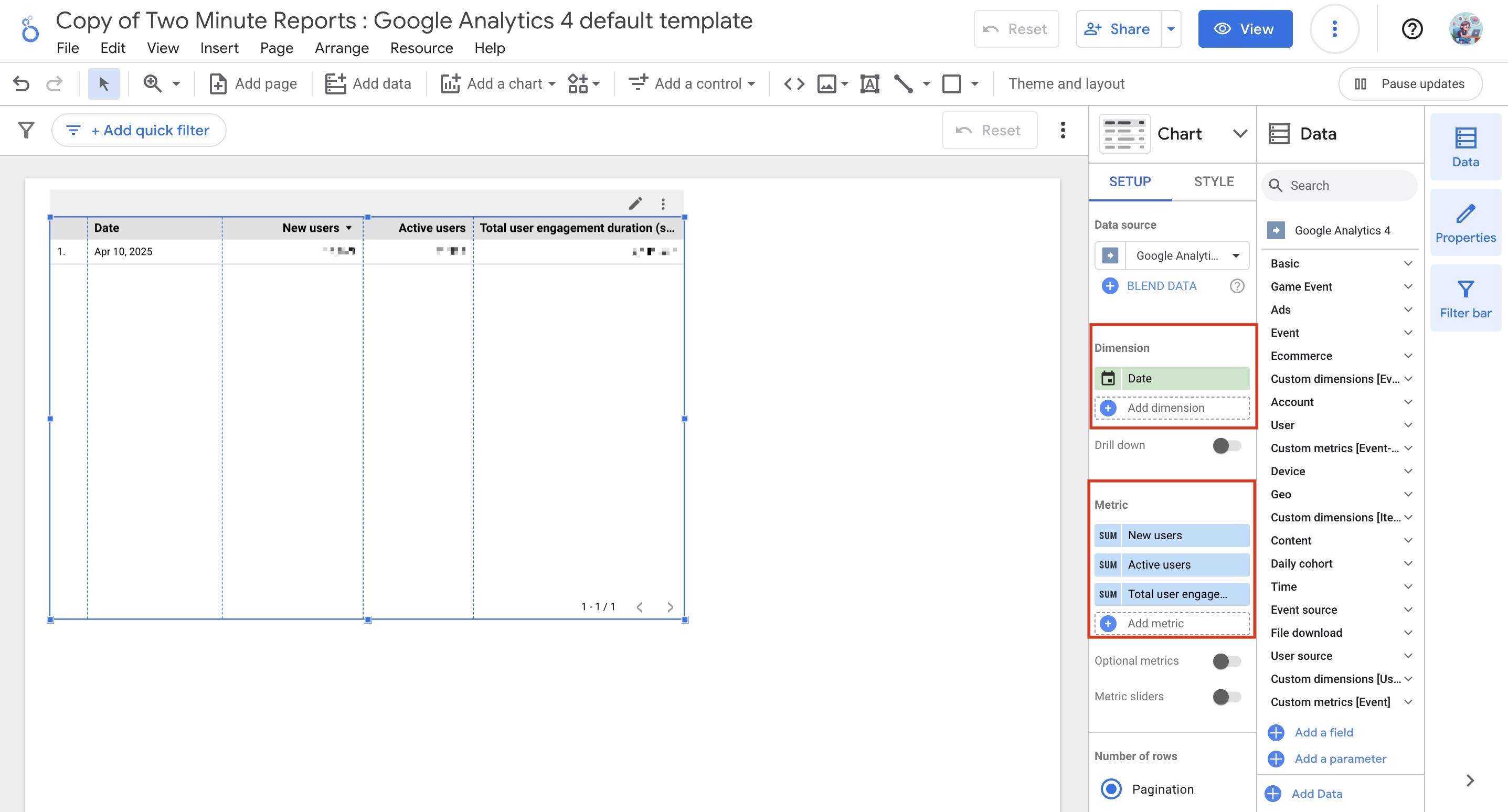This screenshot has height=812, width=1508.
Task: Turn on Optional metrics switch
Action: 1226,661
